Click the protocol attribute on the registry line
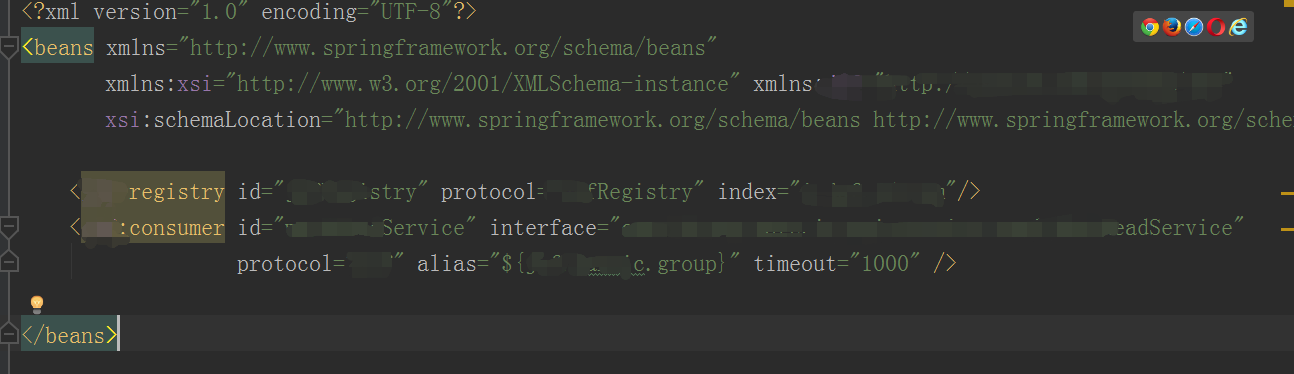Viewport: 1294px width, 374px height. 573,191
